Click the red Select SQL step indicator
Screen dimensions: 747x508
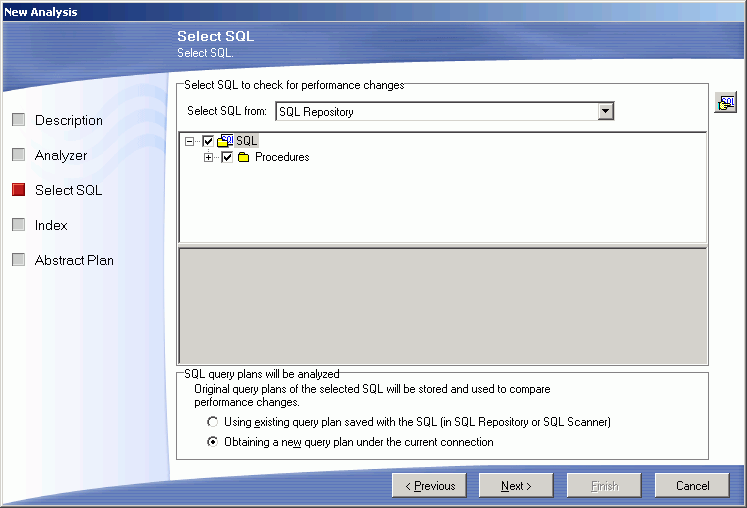[x=19, y=190]
